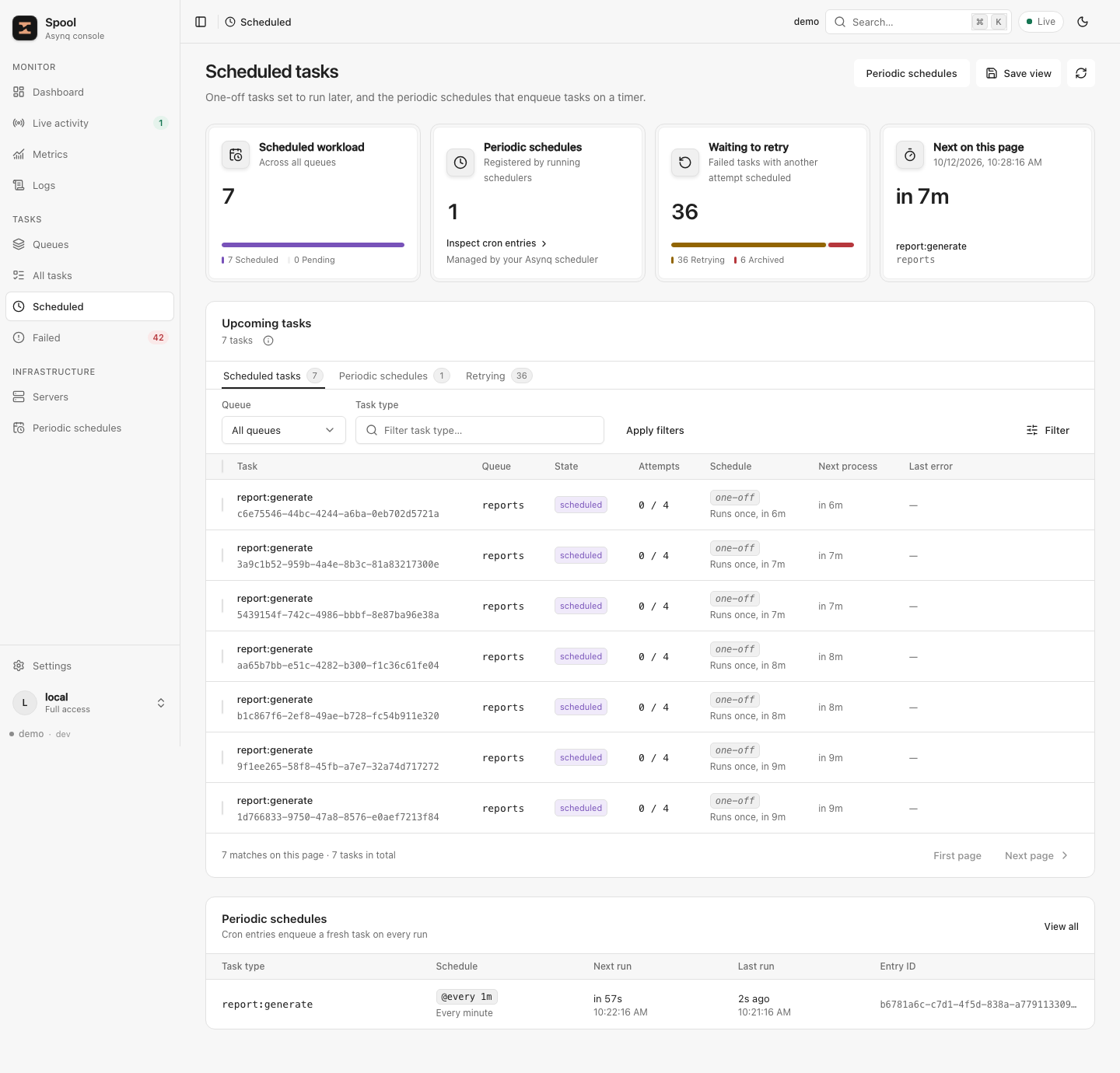
Task: Open Queues in the sidebar
Action: [x=89, y=244]
